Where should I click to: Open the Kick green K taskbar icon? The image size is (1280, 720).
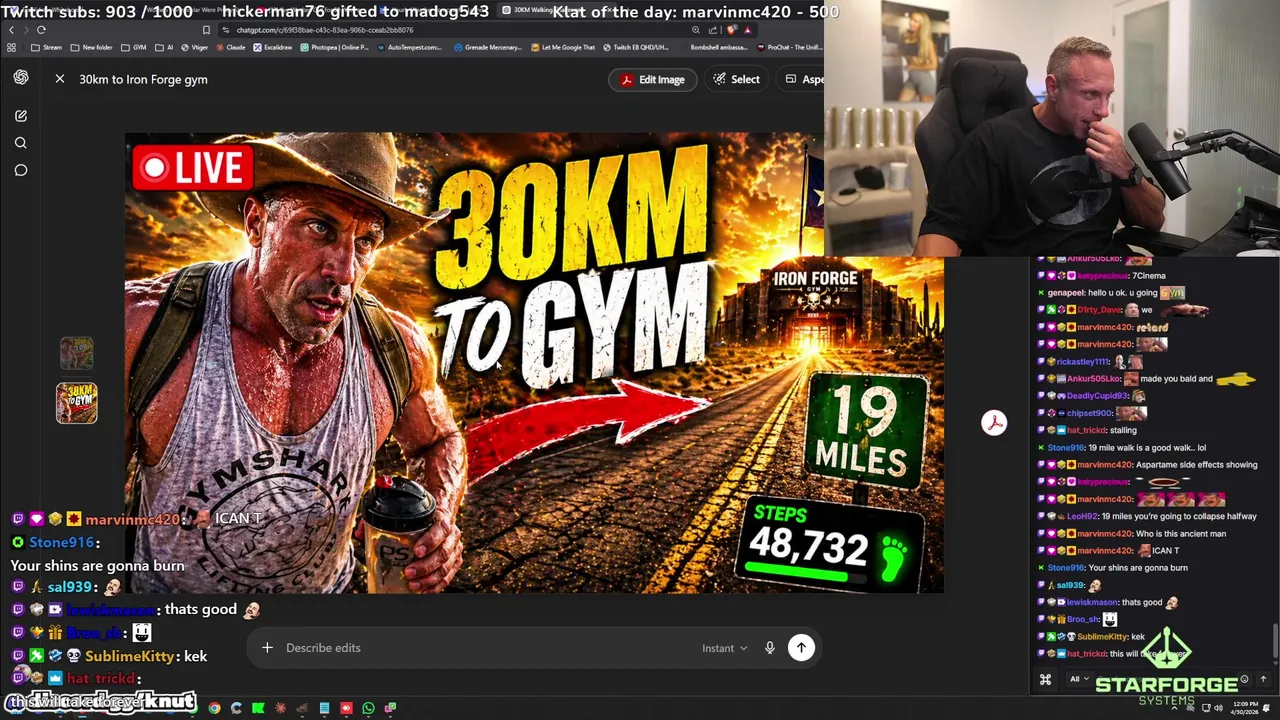(258, 708)
